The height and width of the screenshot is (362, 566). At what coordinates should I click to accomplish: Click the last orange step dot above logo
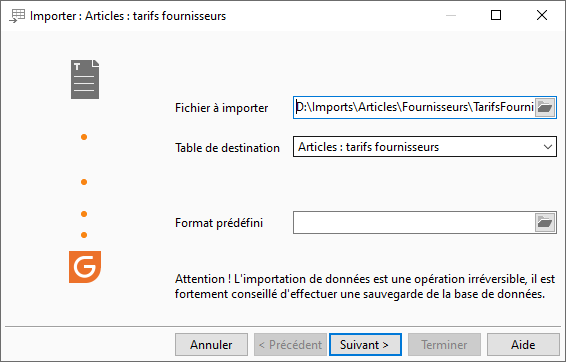(84, 235)
